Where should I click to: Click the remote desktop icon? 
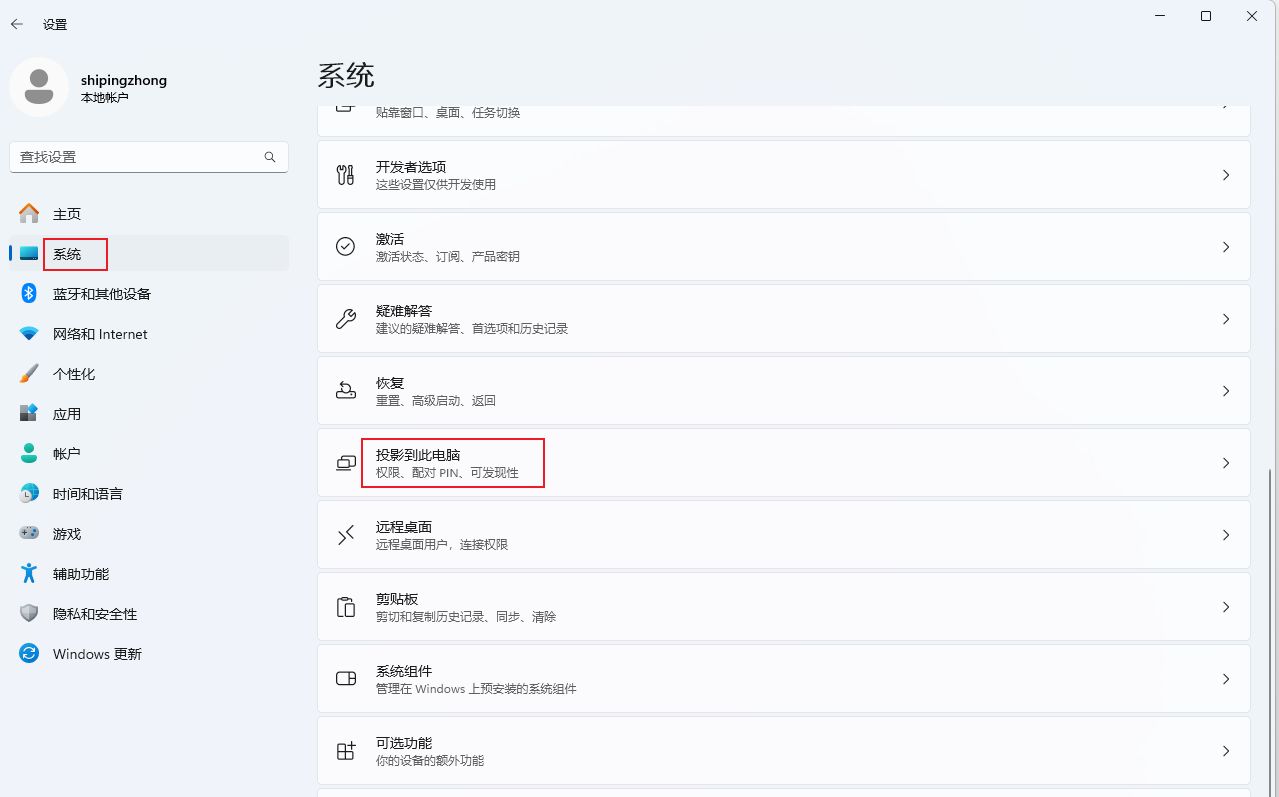pyautogui.click(x=346, y=535)
